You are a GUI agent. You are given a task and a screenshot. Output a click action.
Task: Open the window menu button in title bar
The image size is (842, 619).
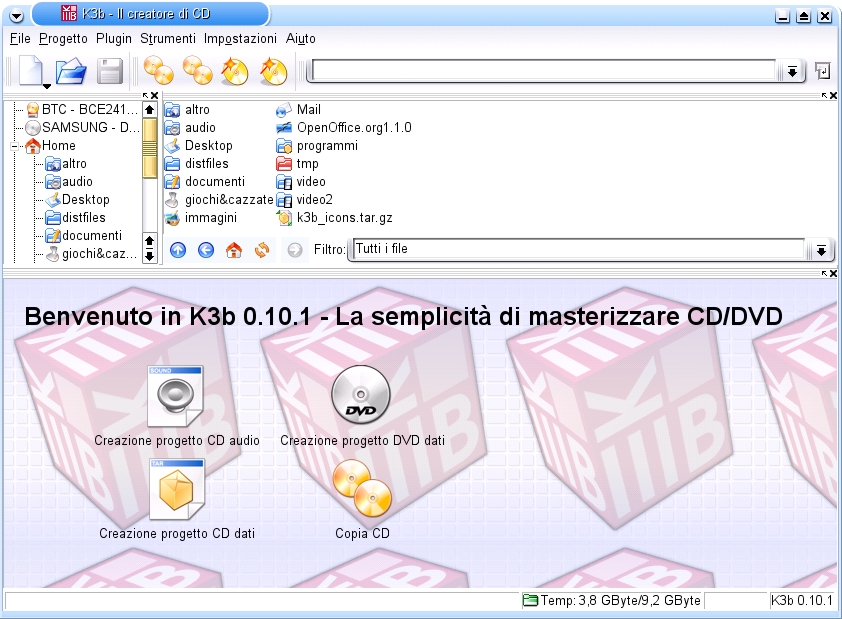click(x=17, y=16)
